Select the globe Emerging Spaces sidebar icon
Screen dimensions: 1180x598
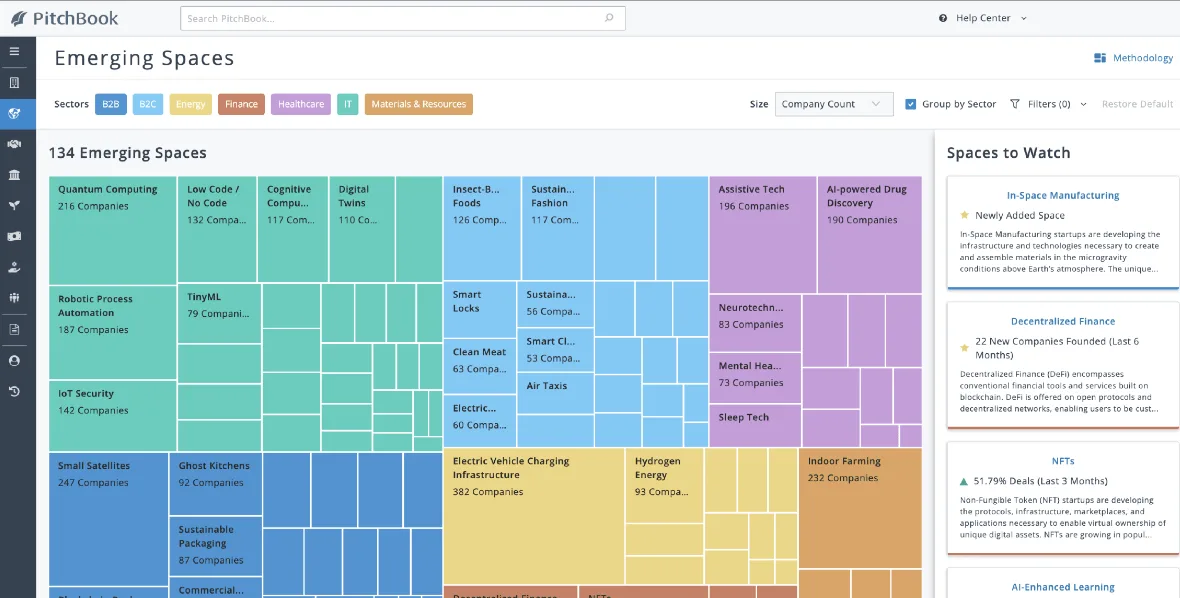14,114
